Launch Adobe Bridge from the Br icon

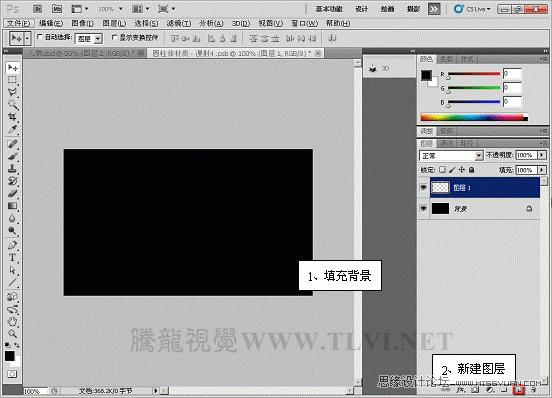pos(37,9)
